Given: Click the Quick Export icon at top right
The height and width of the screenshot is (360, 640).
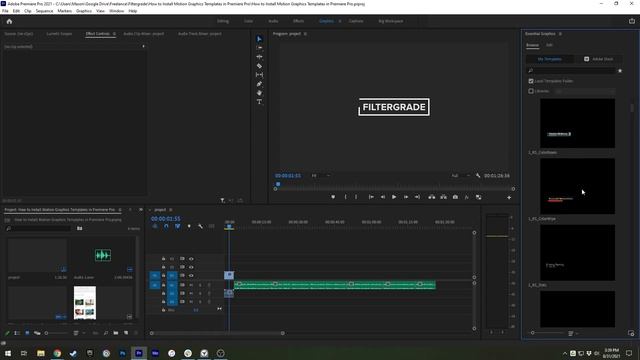Looking at the screenshot, I should (x=632, y=21).
